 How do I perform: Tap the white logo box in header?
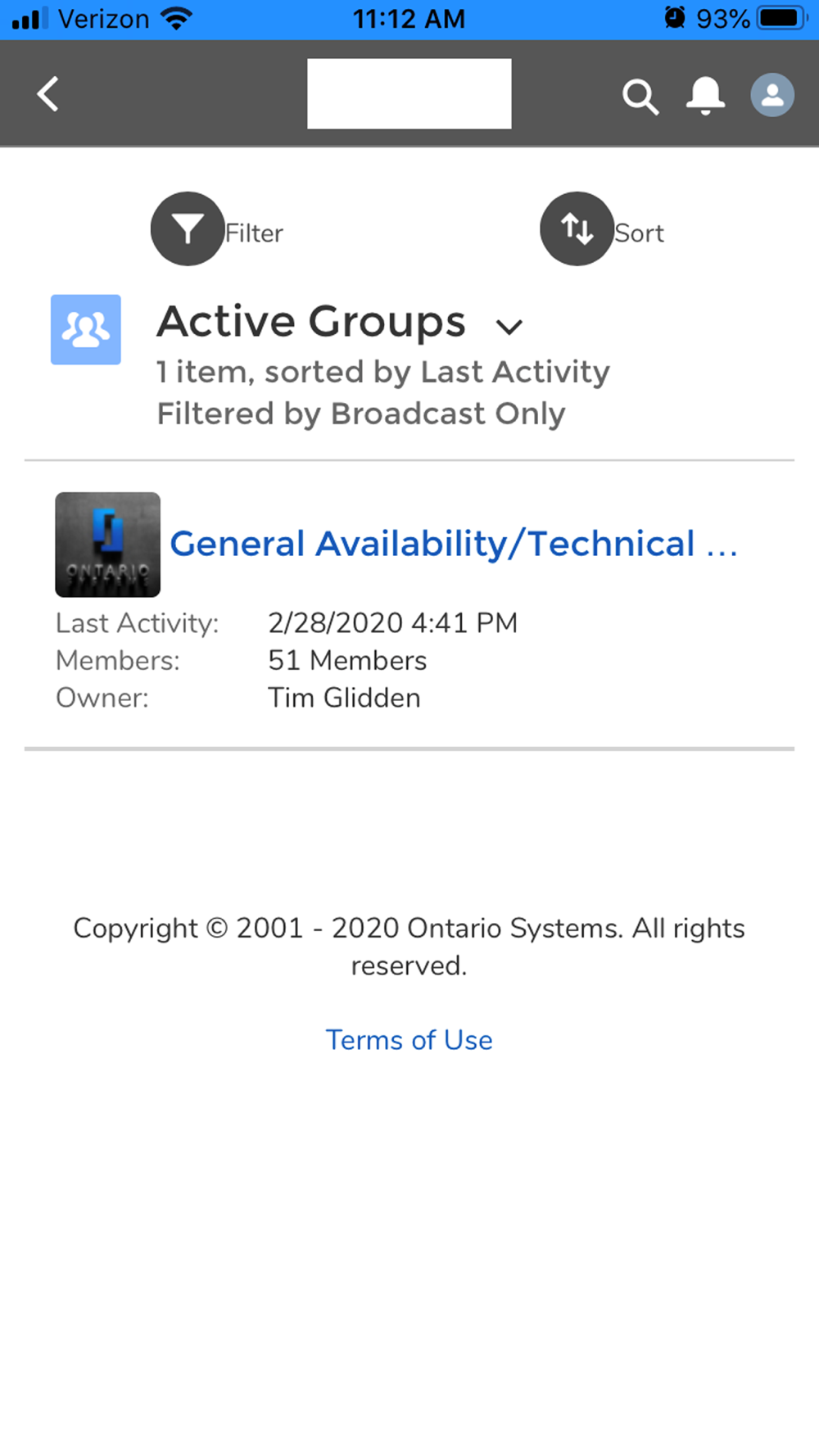(x=409, y=93)
